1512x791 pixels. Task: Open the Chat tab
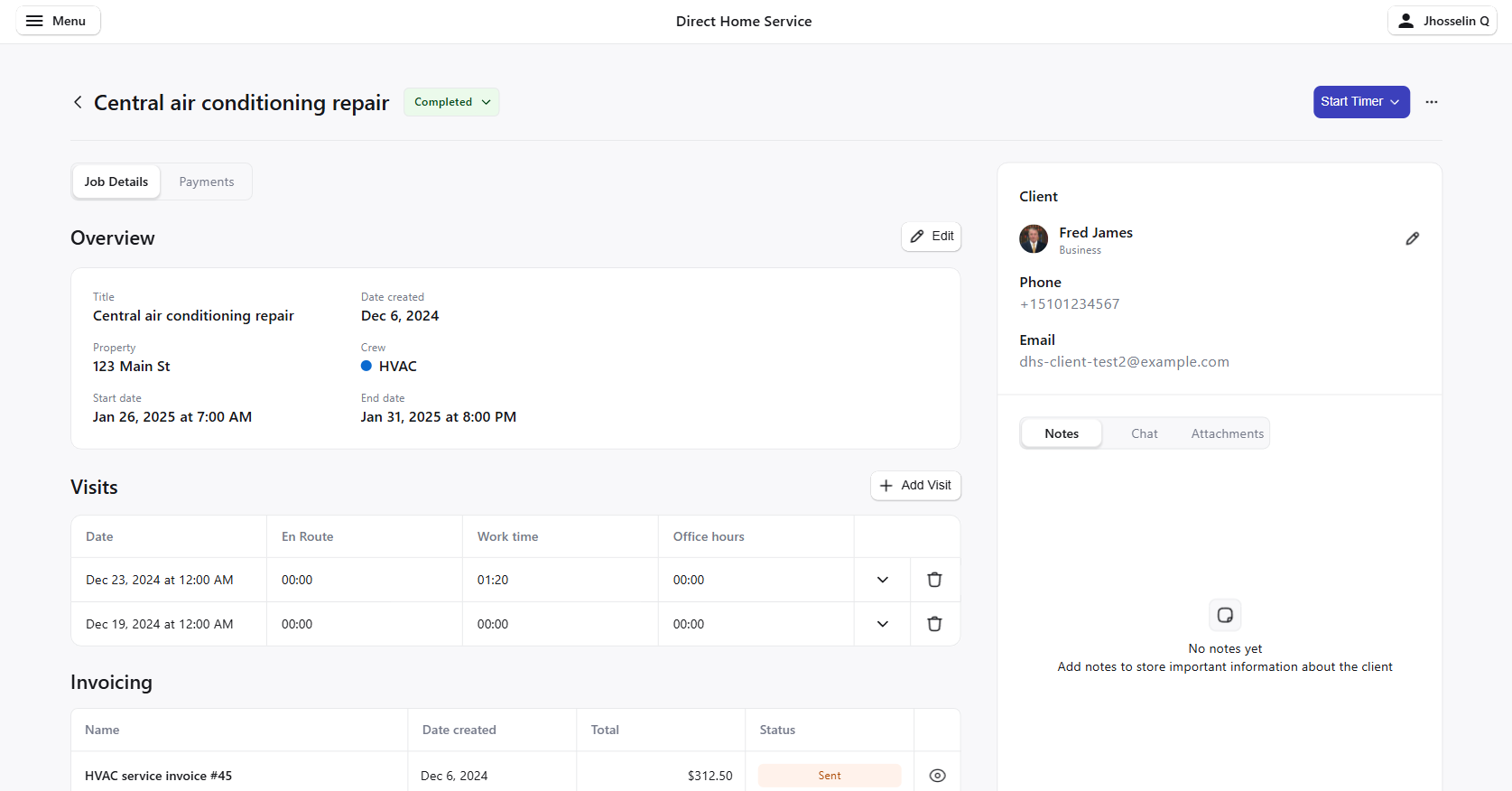coord(1144,433)
